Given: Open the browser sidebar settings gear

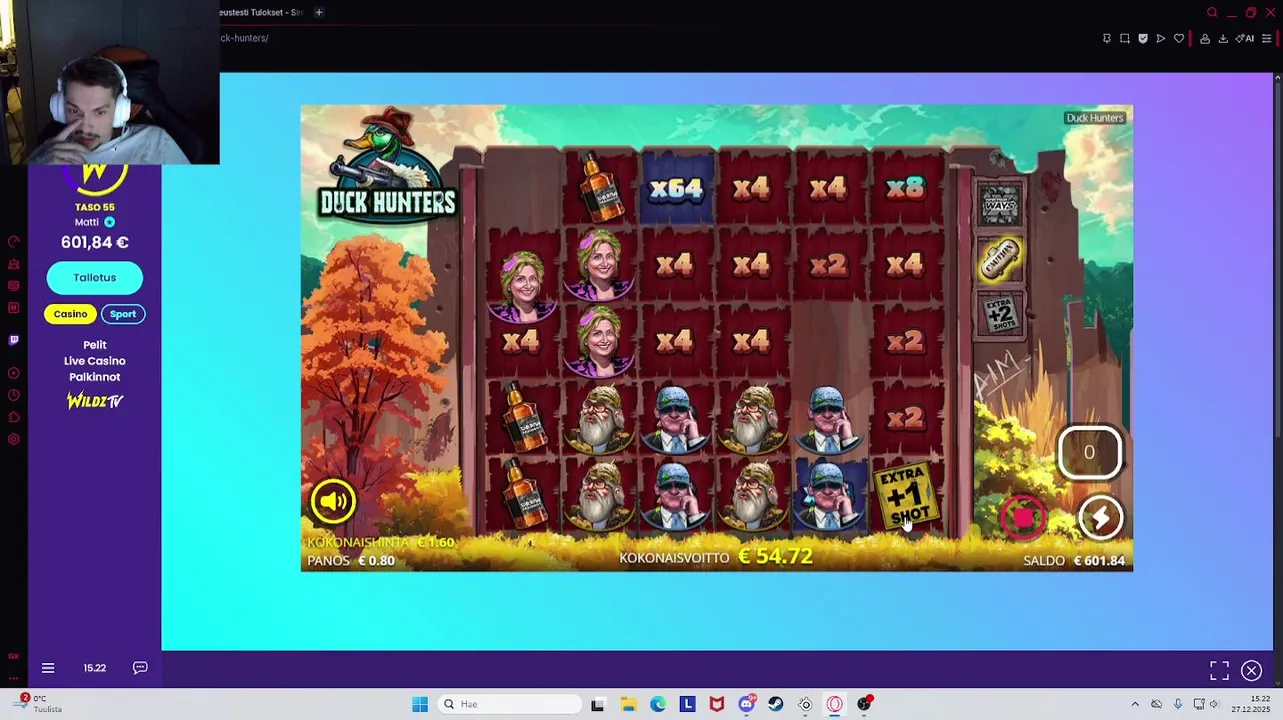Looking at the screenshot, I should tap(13, 439).
